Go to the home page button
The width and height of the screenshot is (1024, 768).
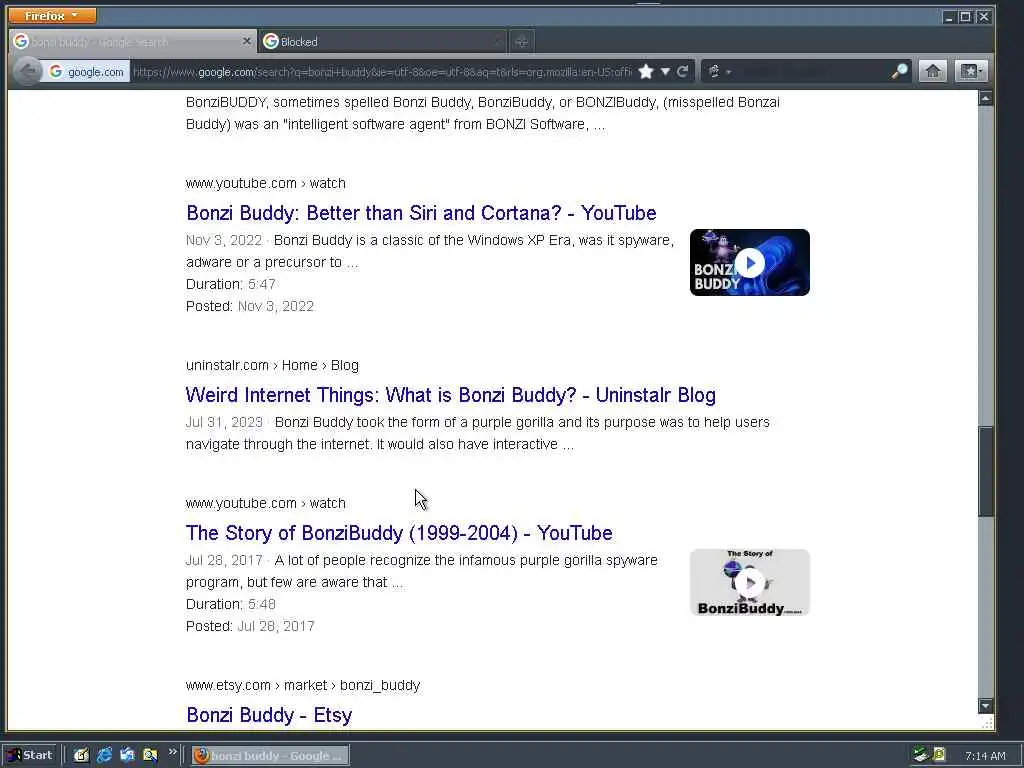coord(933,71)
